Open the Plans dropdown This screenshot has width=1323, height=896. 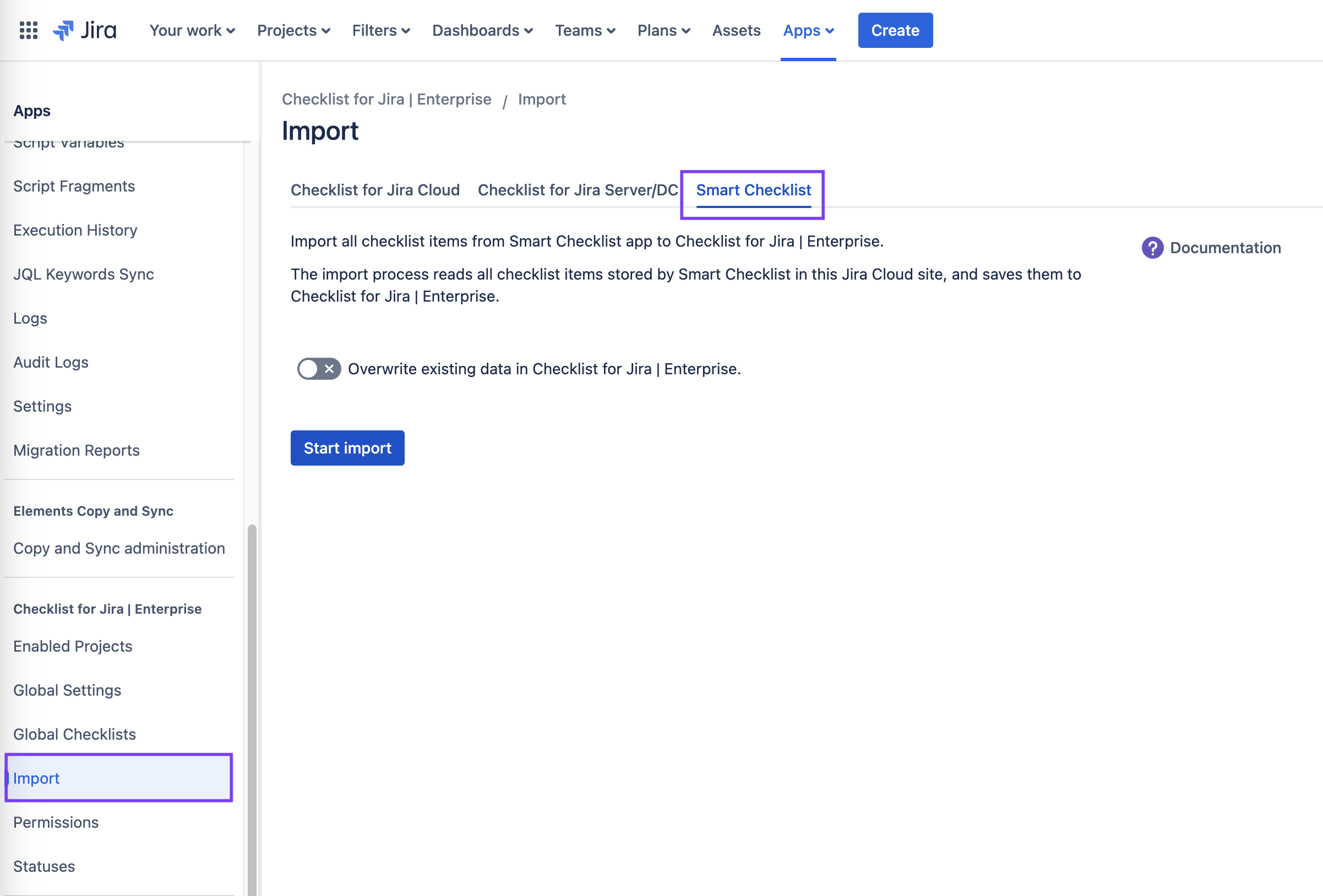click(663, 30)
